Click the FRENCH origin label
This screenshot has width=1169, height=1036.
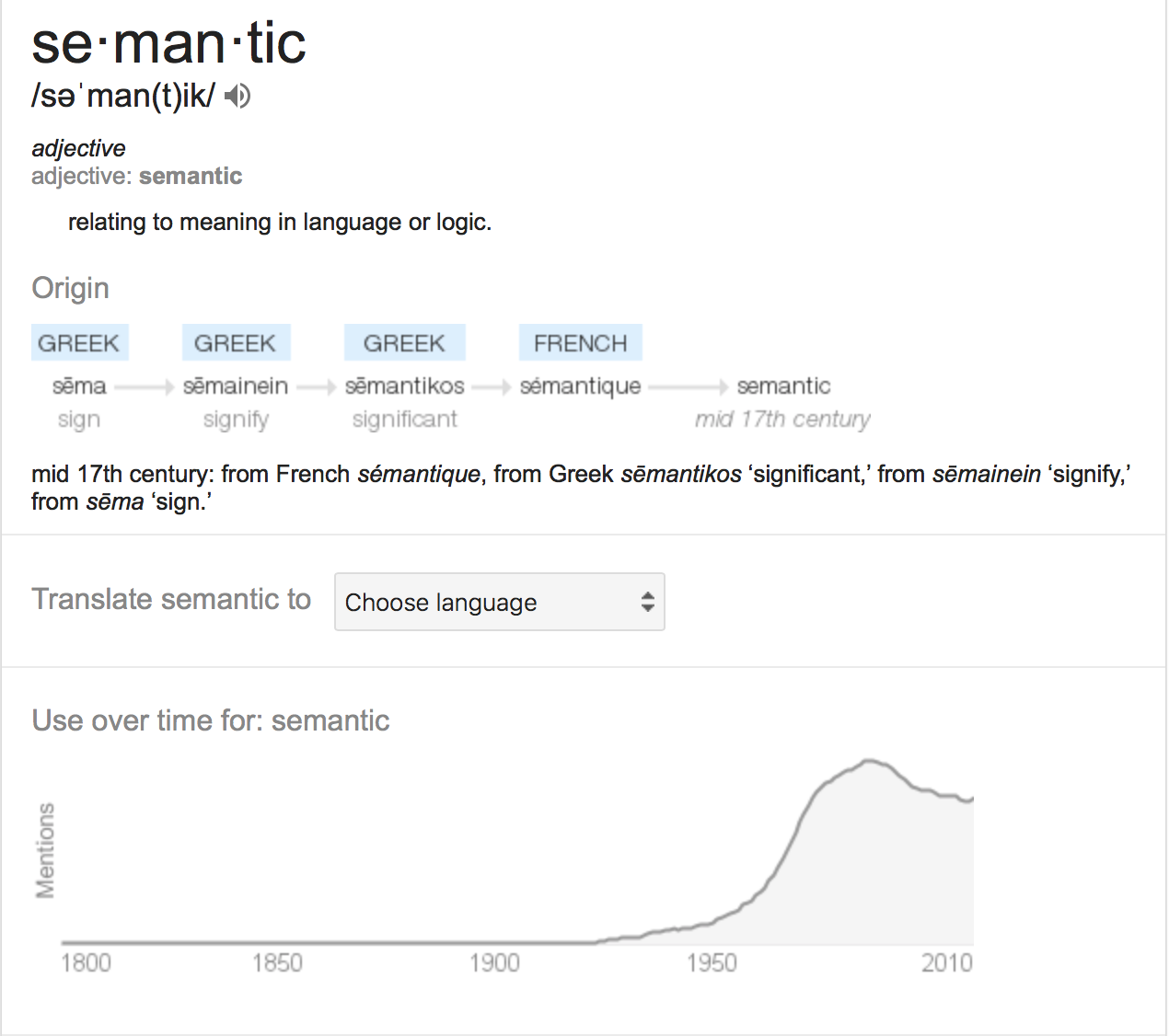coord(580,343)
